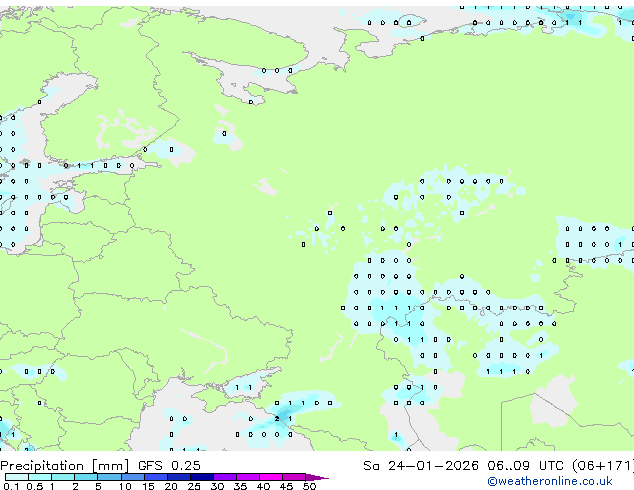634x490 pixels.
Task: Click the purple over-50 arrow tip of legend
Action: click(x=317, y=478)
